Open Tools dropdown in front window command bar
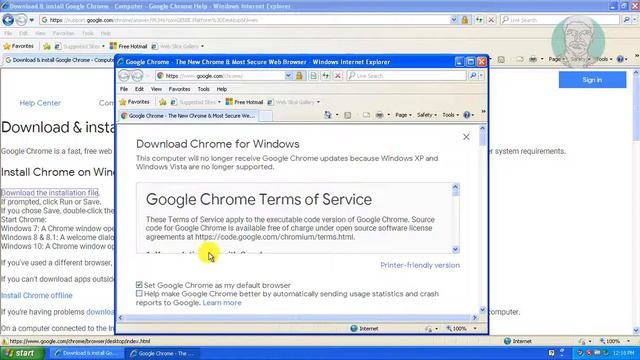Image resolution: width=640 pixels, height=360 pixels. [451, 115]
